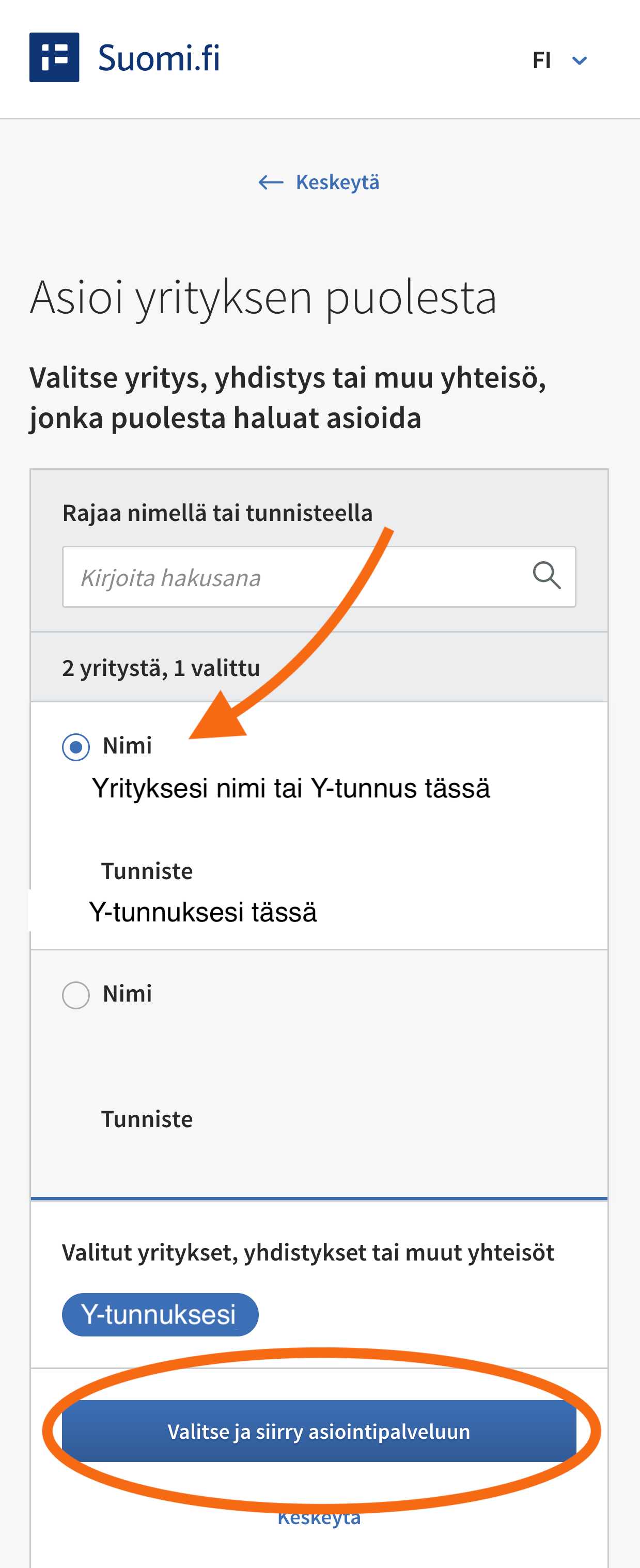The image size is (640, 1568).
Task: Click the second company's Tunniste label
Action: [x=147, y=1119]
